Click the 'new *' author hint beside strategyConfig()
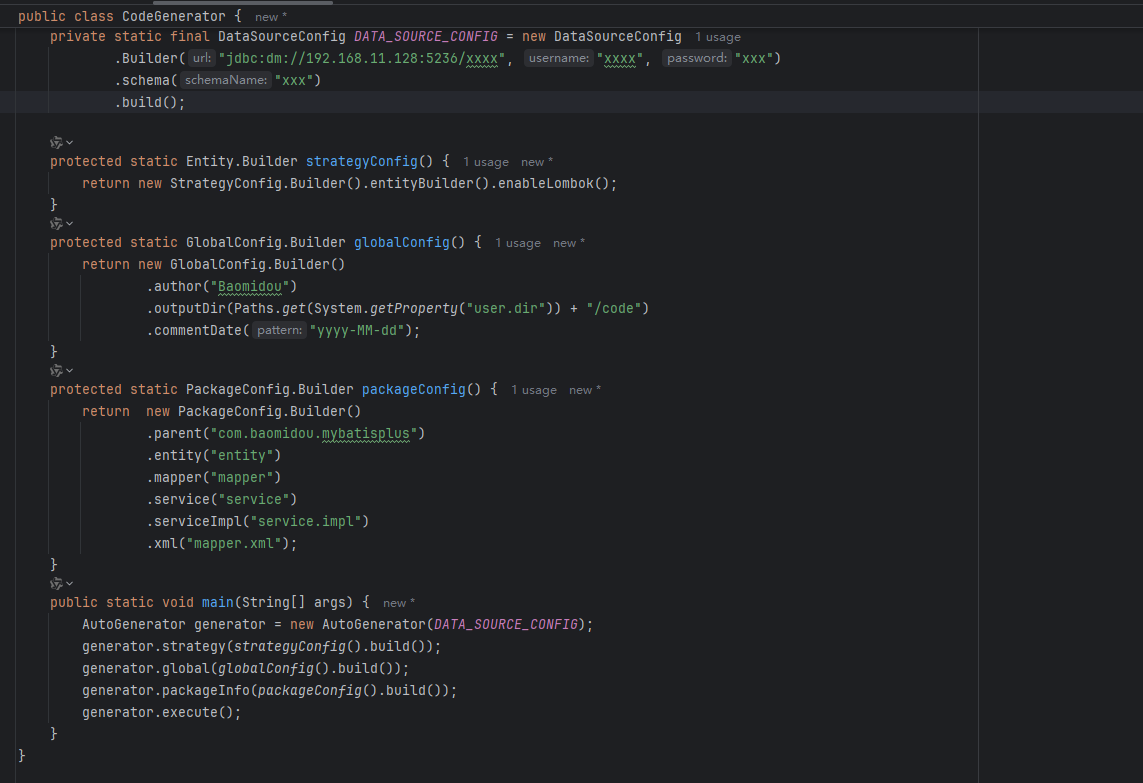The height and width of the screenshot is (783, 1143). (537, 162)
